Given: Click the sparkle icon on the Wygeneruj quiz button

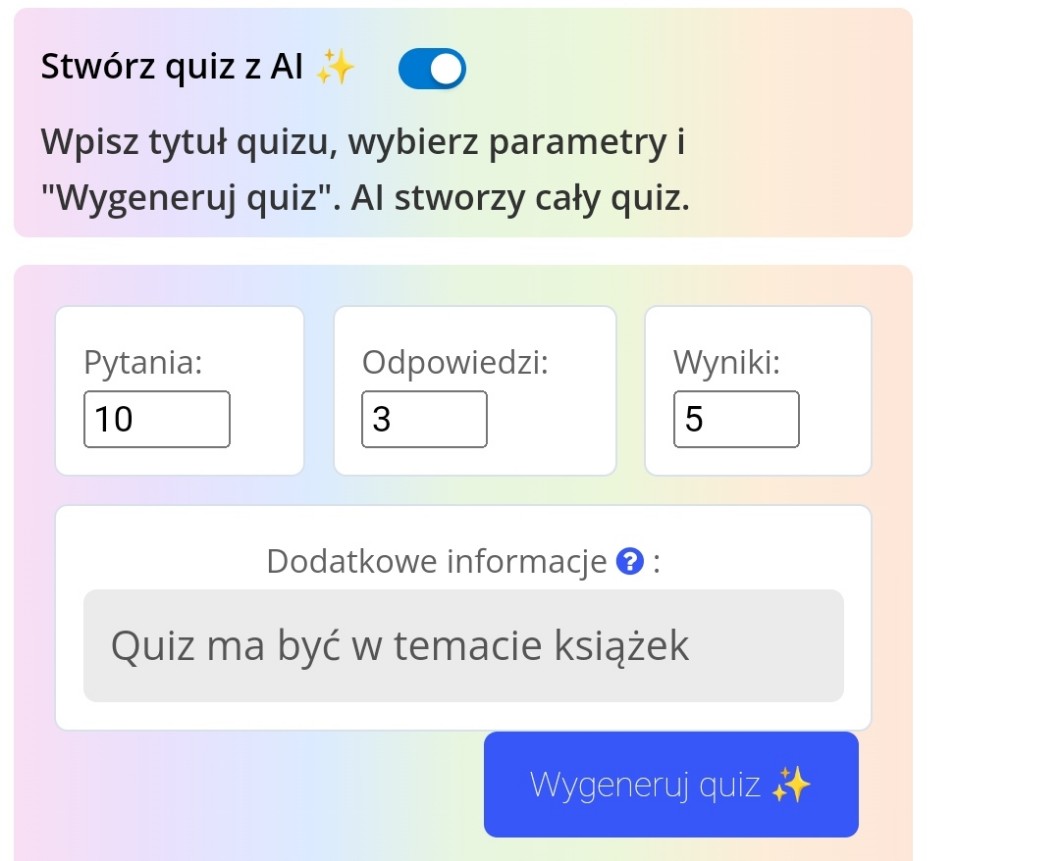Looking at the screenshot, I should pyautogui.click(x=791, y=786).
